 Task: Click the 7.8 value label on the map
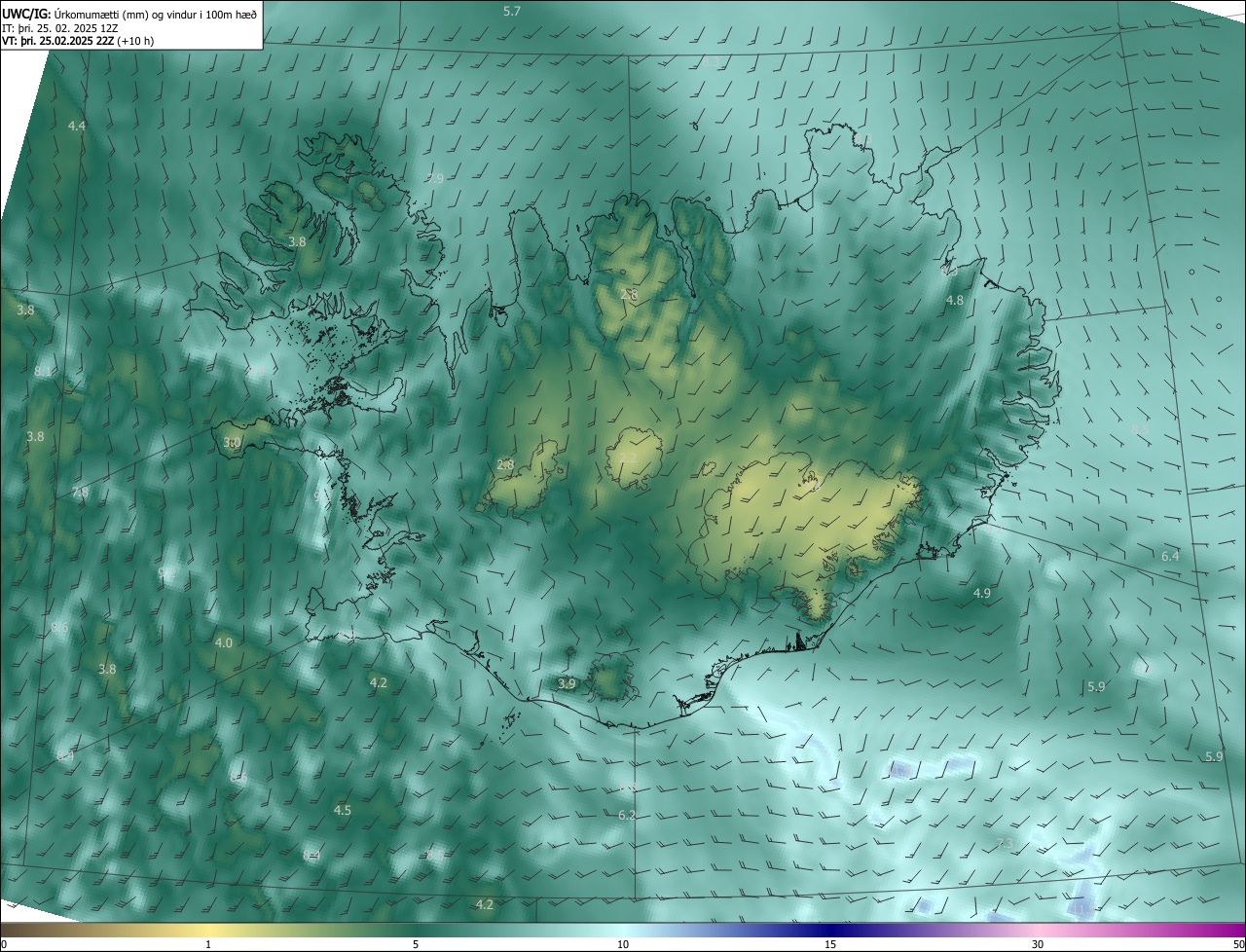pos(80,493)
